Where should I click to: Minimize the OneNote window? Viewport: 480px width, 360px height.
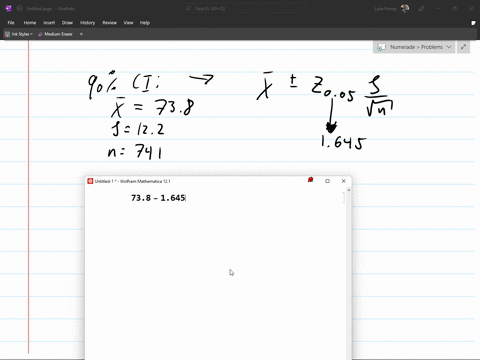coord(438,8)
